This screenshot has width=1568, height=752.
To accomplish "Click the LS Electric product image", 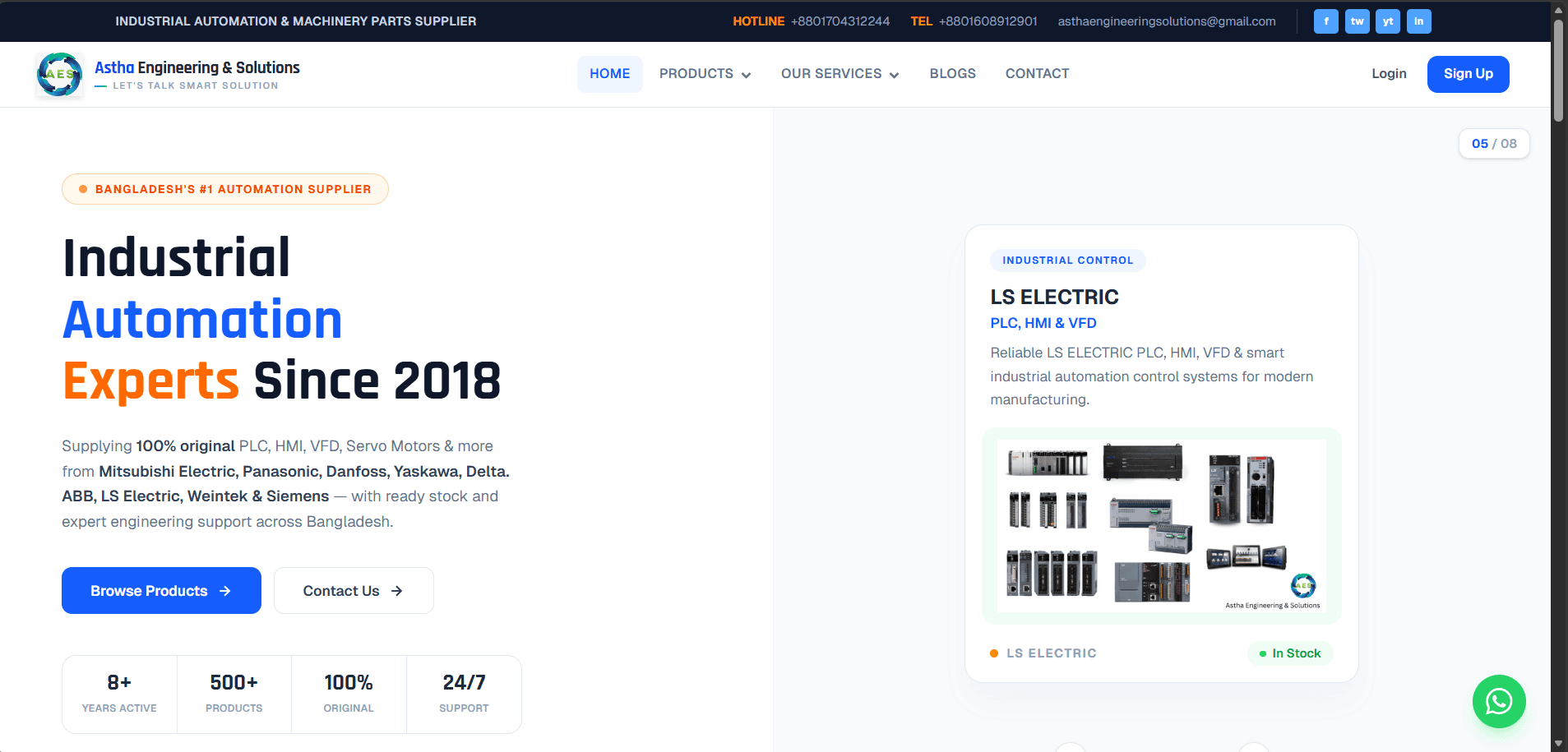I will (x=1161, y=526).
